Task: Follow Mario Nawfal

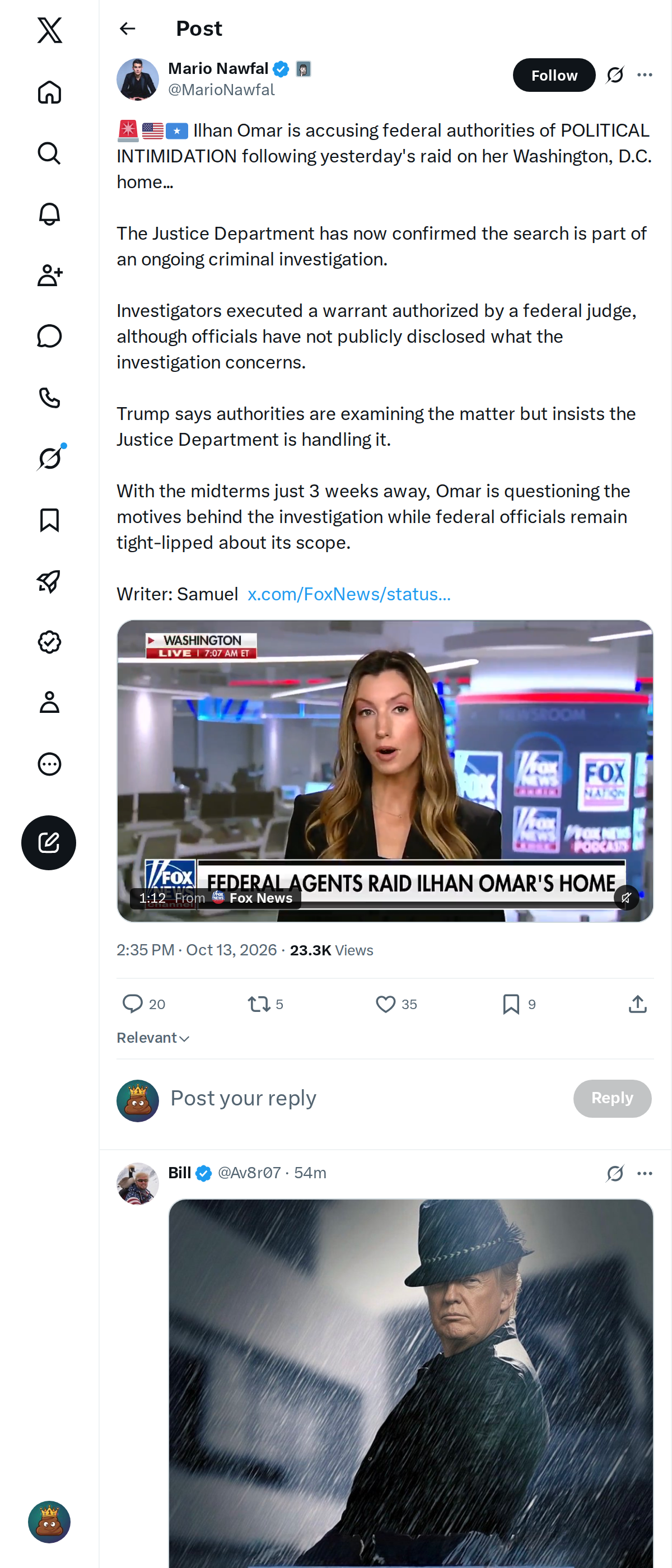Action: tap(554, 75)
